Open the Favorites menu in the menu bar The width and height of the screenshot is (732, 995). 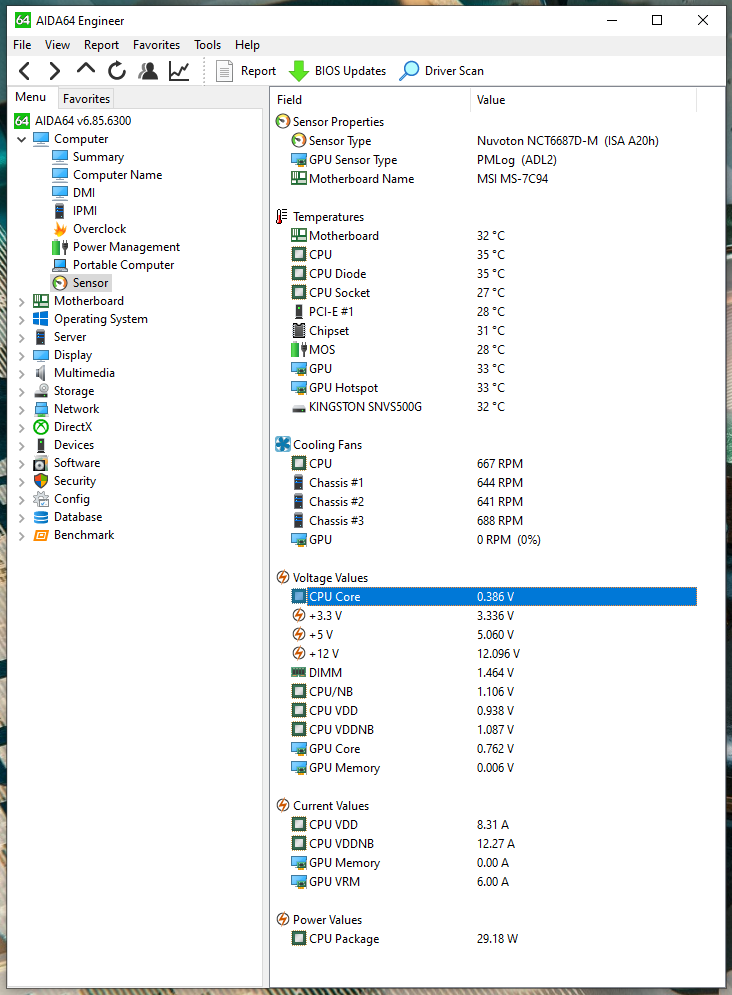point(156,45)
